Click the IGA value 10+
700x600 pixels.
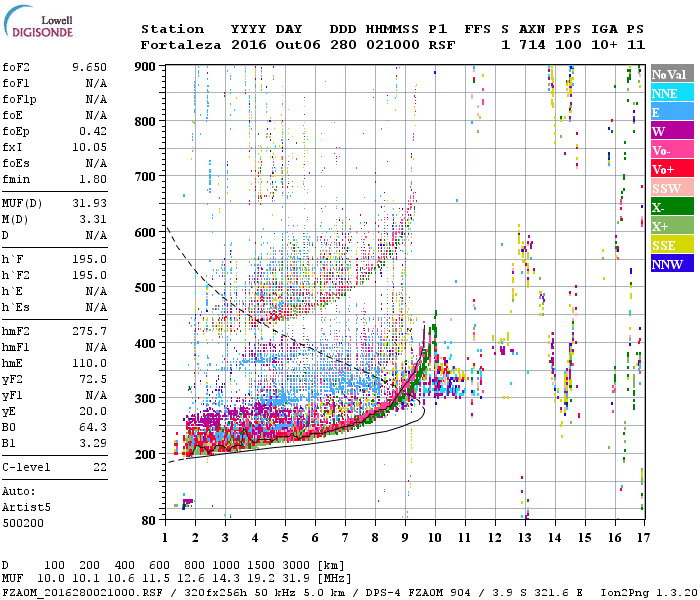[604, 45]
